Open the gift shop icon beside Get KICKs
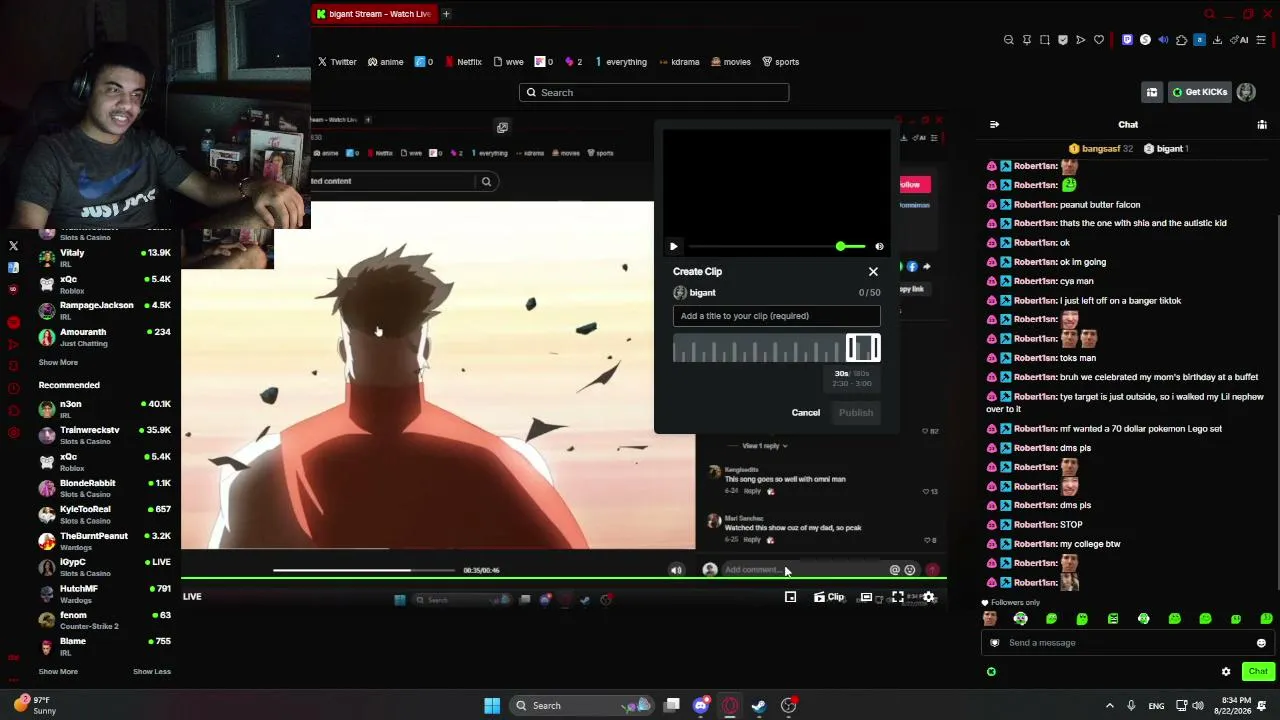Image resolution: width=1280 pixels, height=720 pixels. click(1152, 92)
